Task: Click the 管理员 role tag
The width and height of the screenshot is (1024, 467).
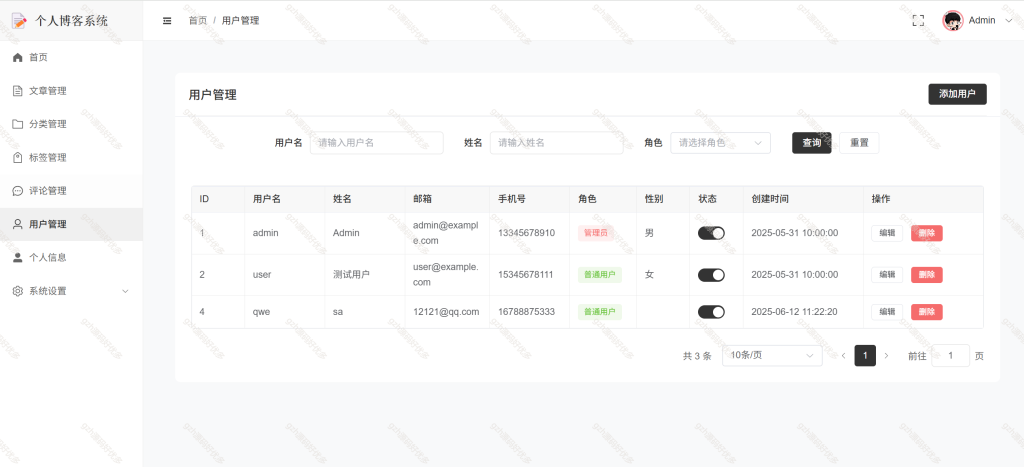Action: click(x=596, y=233)
